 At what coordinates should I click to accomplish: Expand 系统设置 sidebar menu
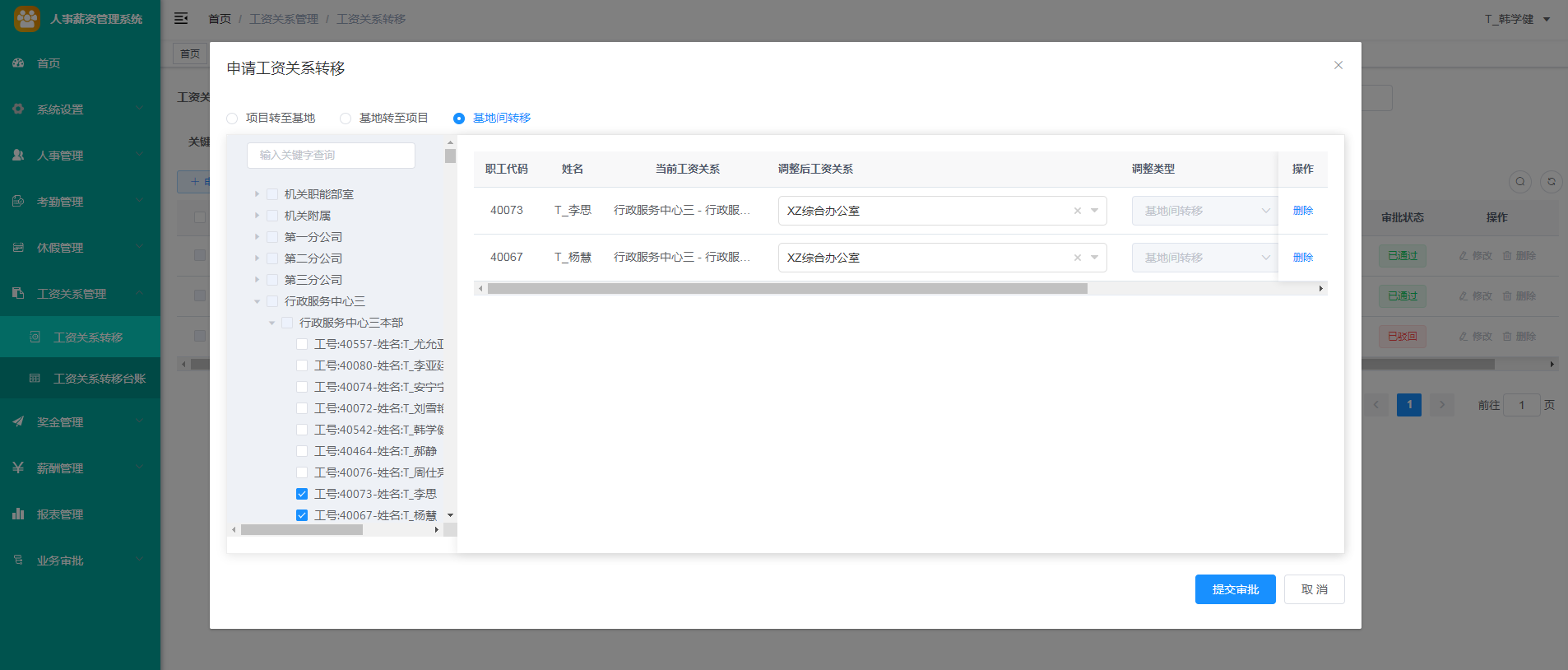tap(80, 109)
